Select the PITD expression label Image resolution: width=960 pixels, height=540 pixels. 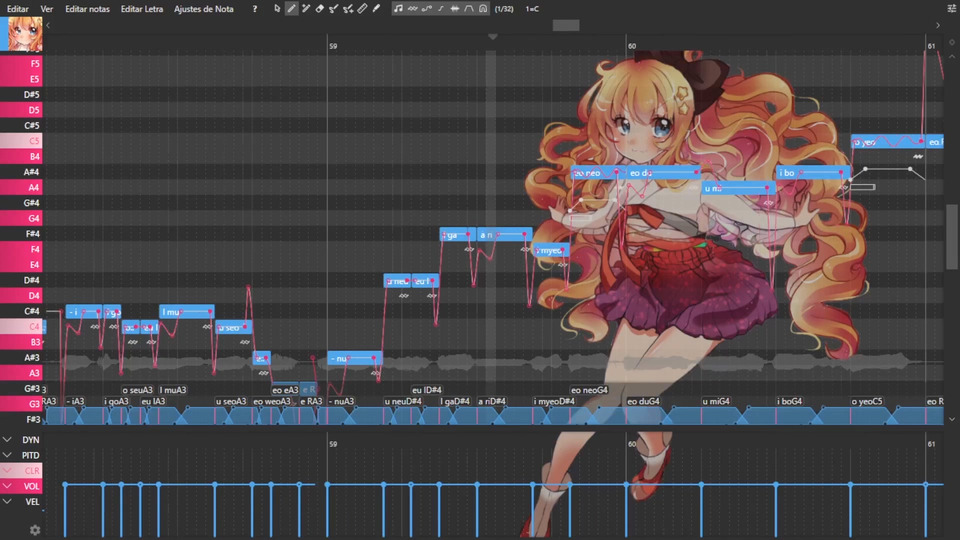31,455
